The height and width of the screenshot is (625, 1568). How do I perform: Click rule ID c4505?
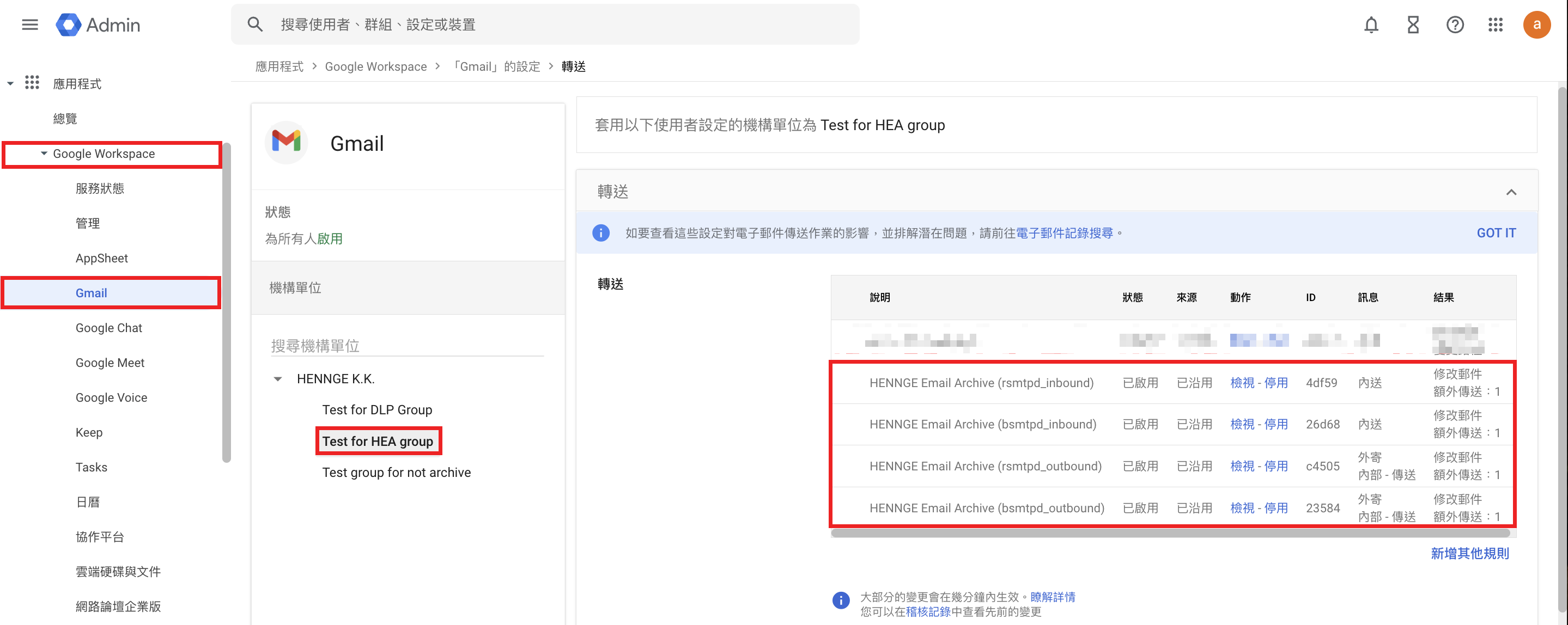(x=1323, y=467)
